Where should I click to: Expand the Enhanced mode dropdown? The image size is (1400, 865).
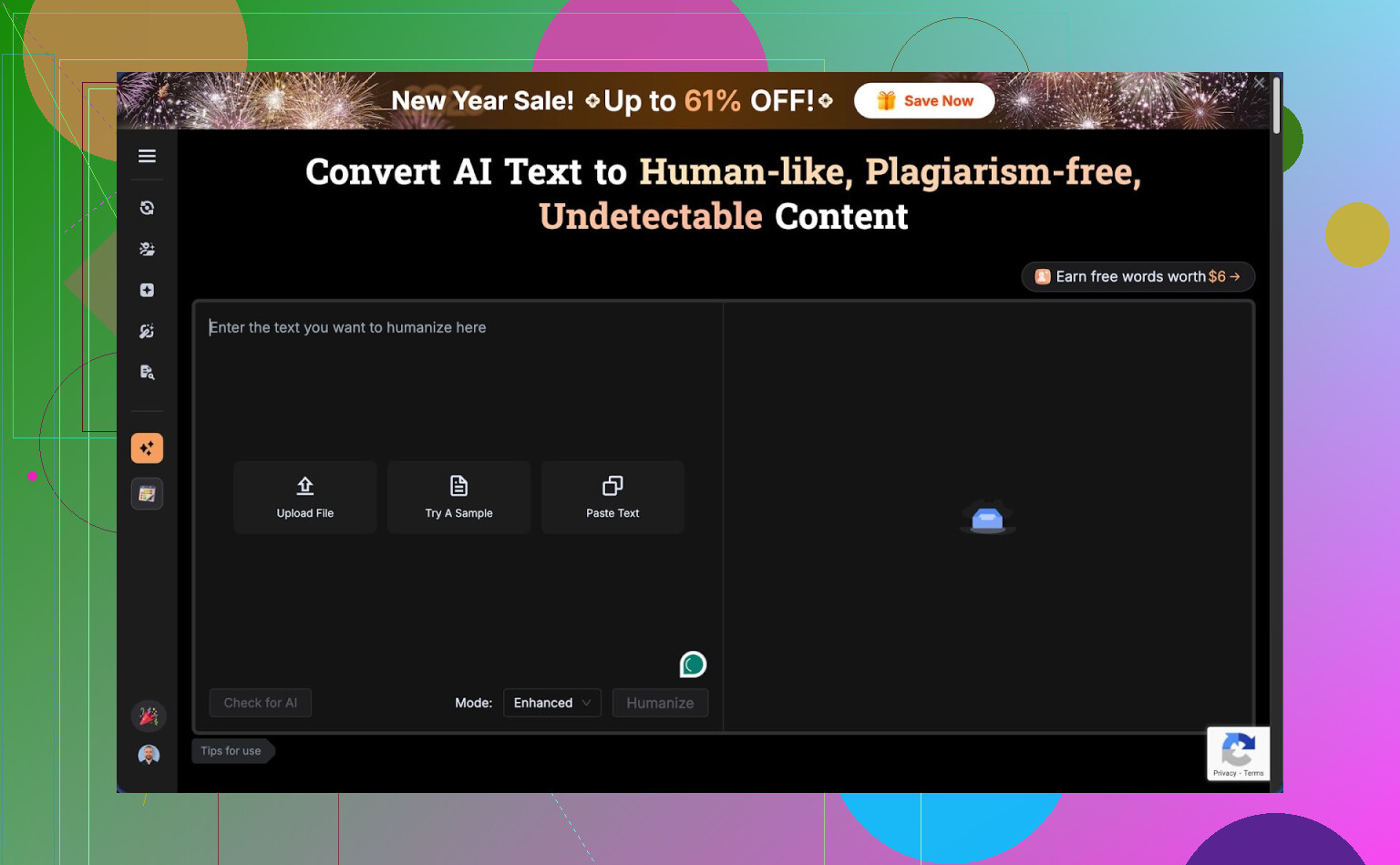click(551, 703)
